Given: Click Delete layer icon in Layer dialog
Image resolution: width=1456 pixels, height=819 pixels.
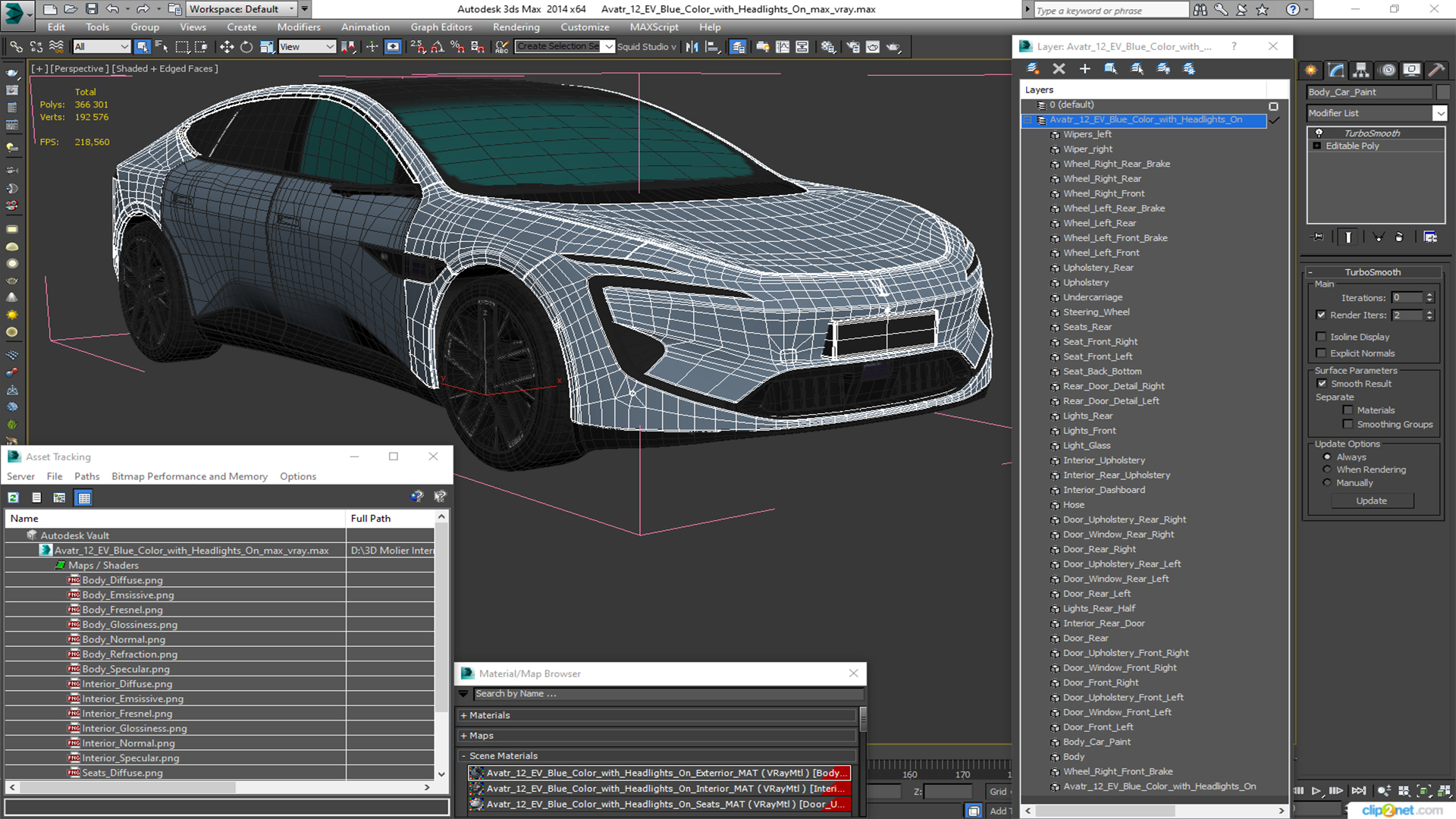Looking at the screenshot, I should tap(1059, 68).
